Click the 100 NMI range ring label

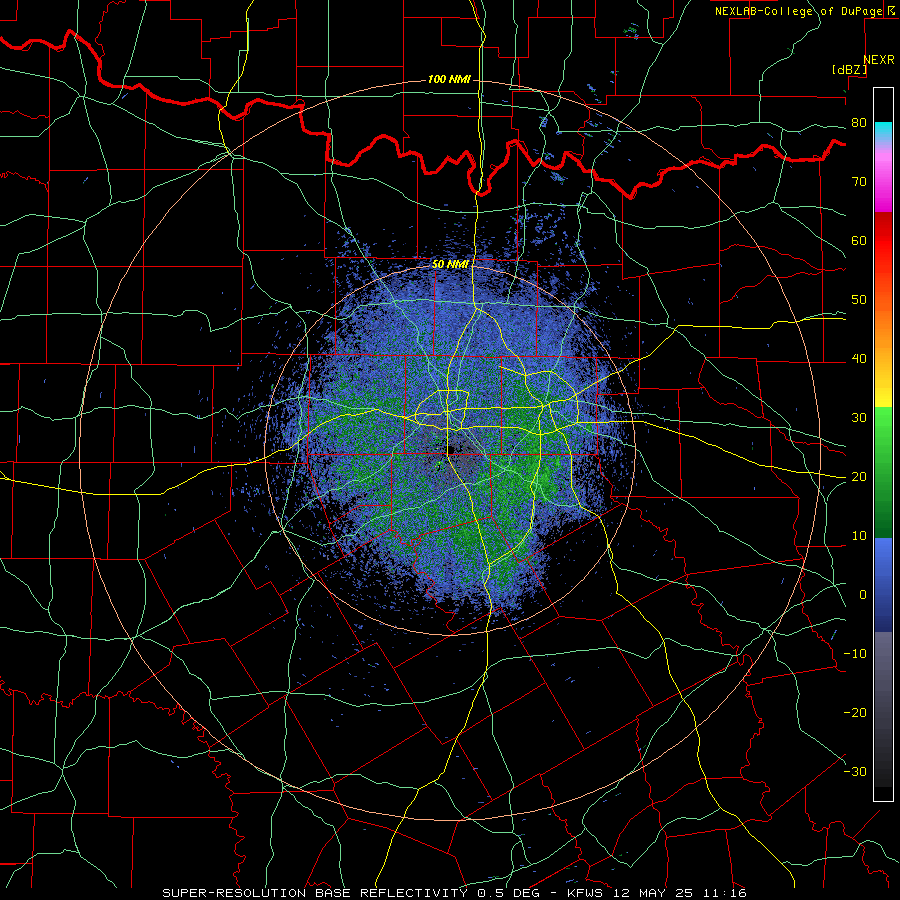(449, 79)
